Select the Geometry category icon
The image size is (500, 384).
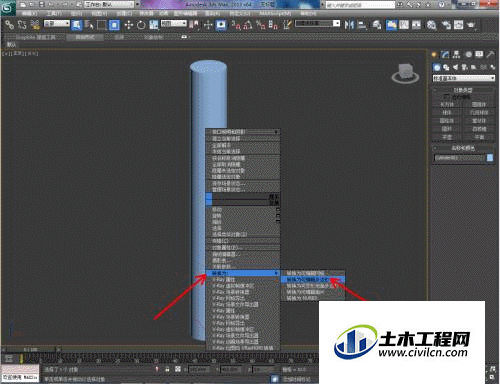(x=437, y=68)
